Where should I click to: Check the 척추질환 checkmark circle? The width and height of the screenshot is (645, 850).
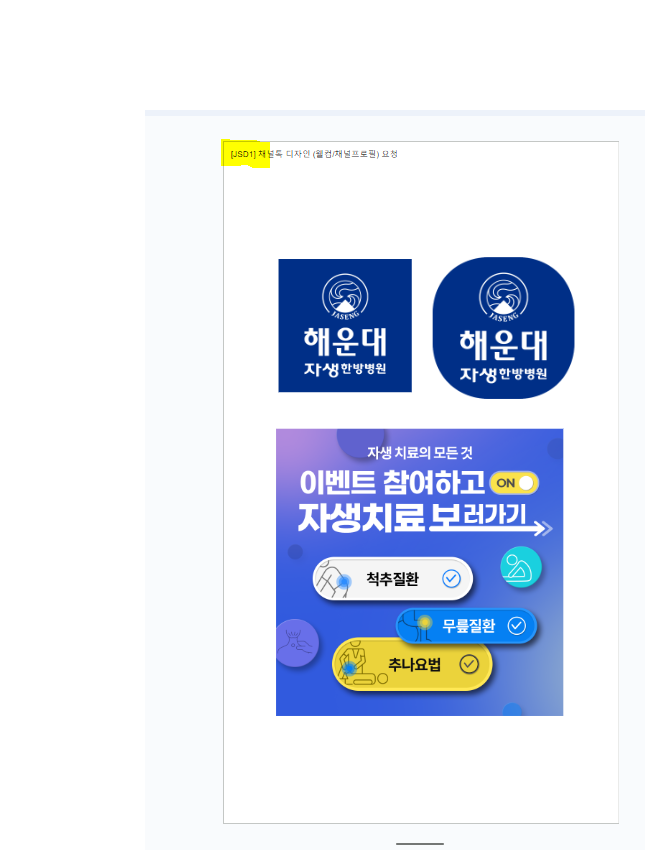click(451, 579)
